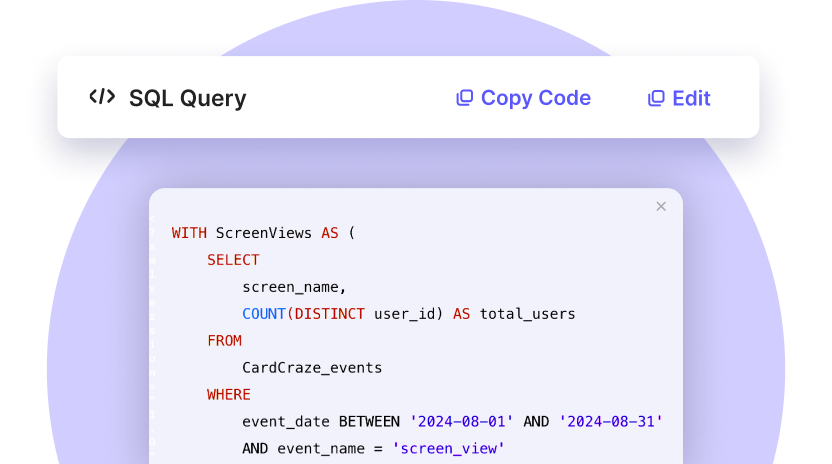Click the 'screen_view' string value
This screenshot has height=464, width=832.
(x=448, y=449)
